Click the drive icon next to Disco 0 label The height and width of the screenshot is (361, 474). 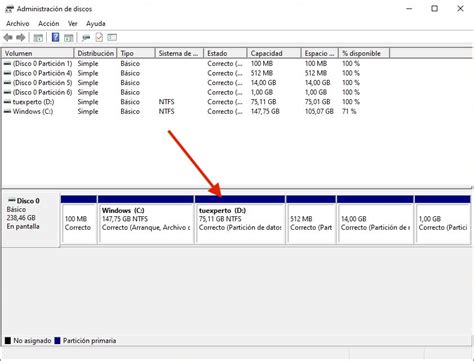click(12, 200)
